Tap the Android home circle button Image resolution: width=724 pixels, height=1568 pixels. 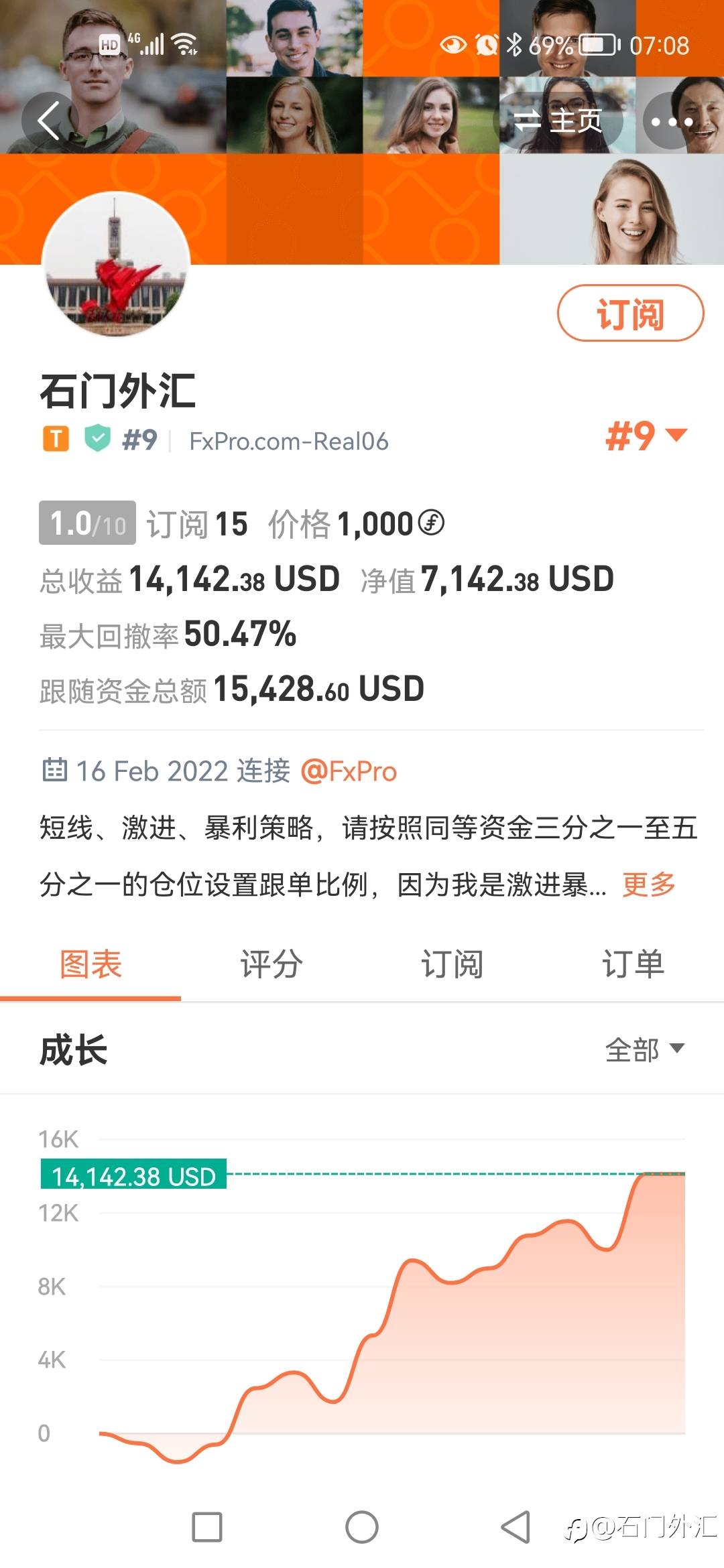coord(362,1527)
